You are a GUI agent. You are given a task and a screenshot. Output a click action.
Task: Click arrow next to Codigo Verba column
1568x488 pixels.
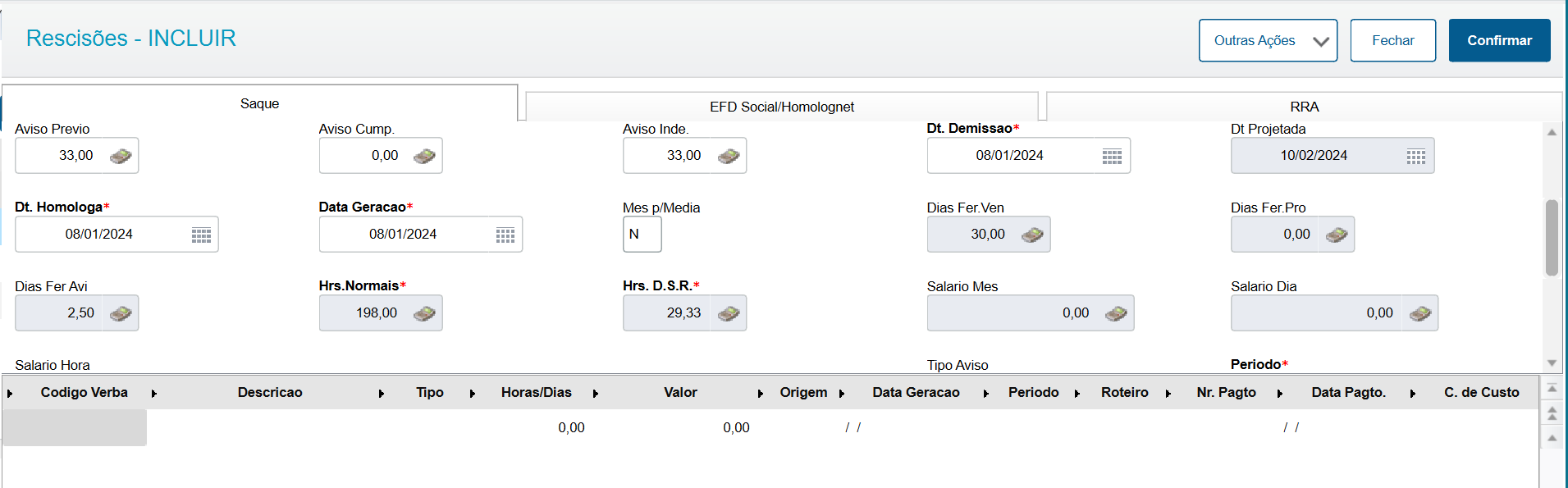click(x=154, y=394)
